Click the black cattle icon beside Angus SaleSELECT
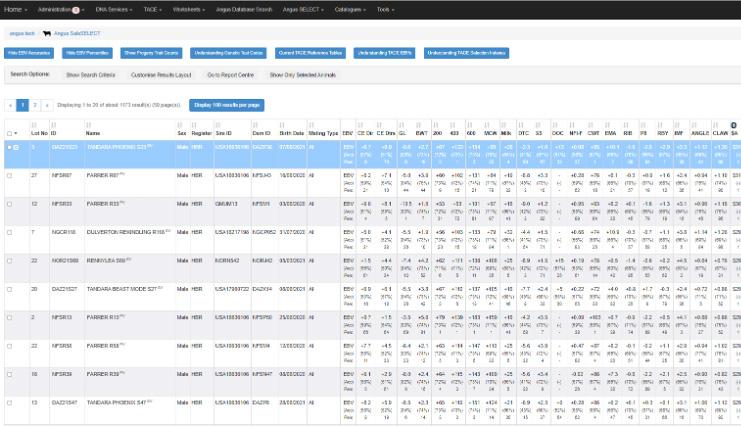The width and height of the screenshot is (741, 426). (x=47, y=34)
